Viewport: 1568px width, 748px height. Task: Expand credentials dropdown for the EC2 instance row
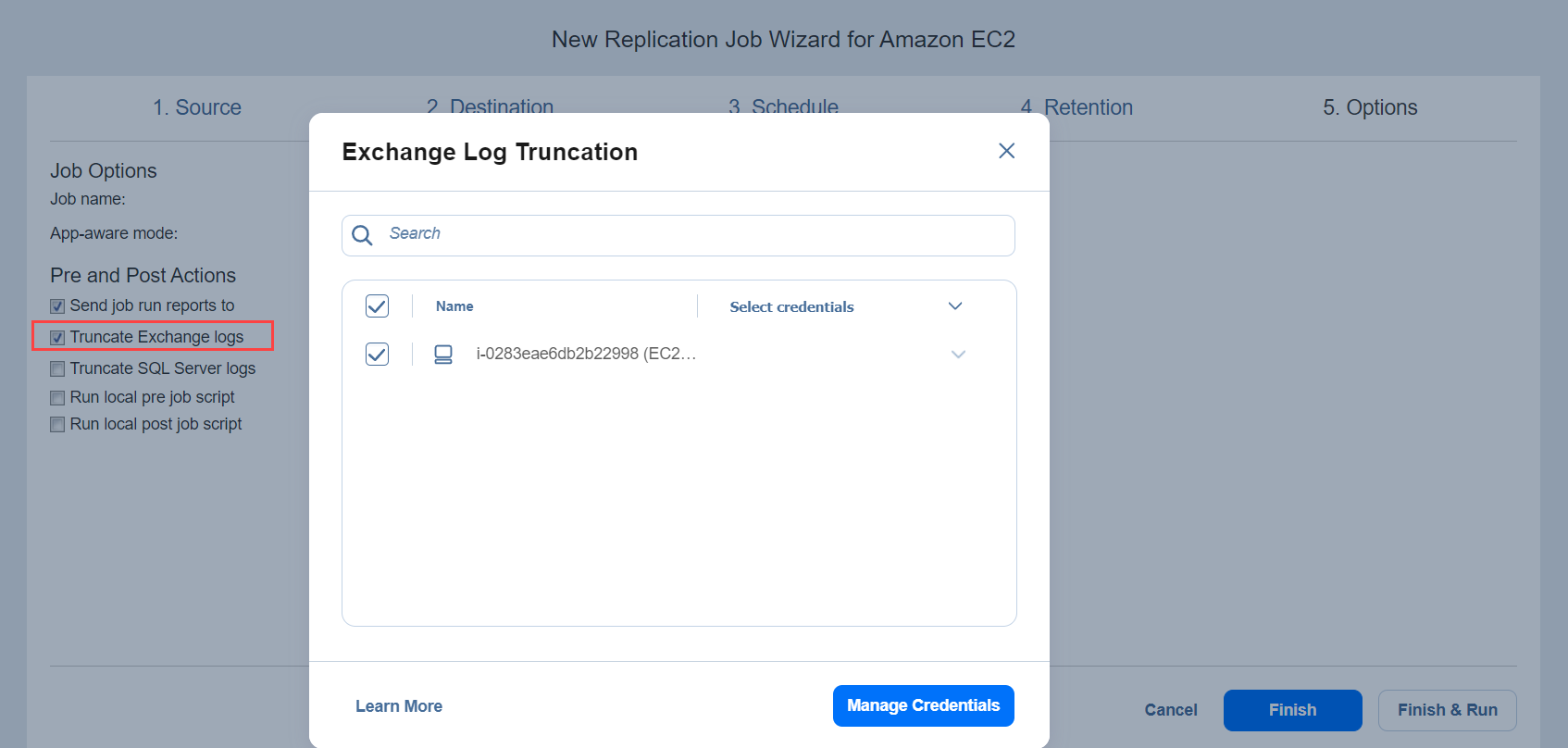pos(958,355)
